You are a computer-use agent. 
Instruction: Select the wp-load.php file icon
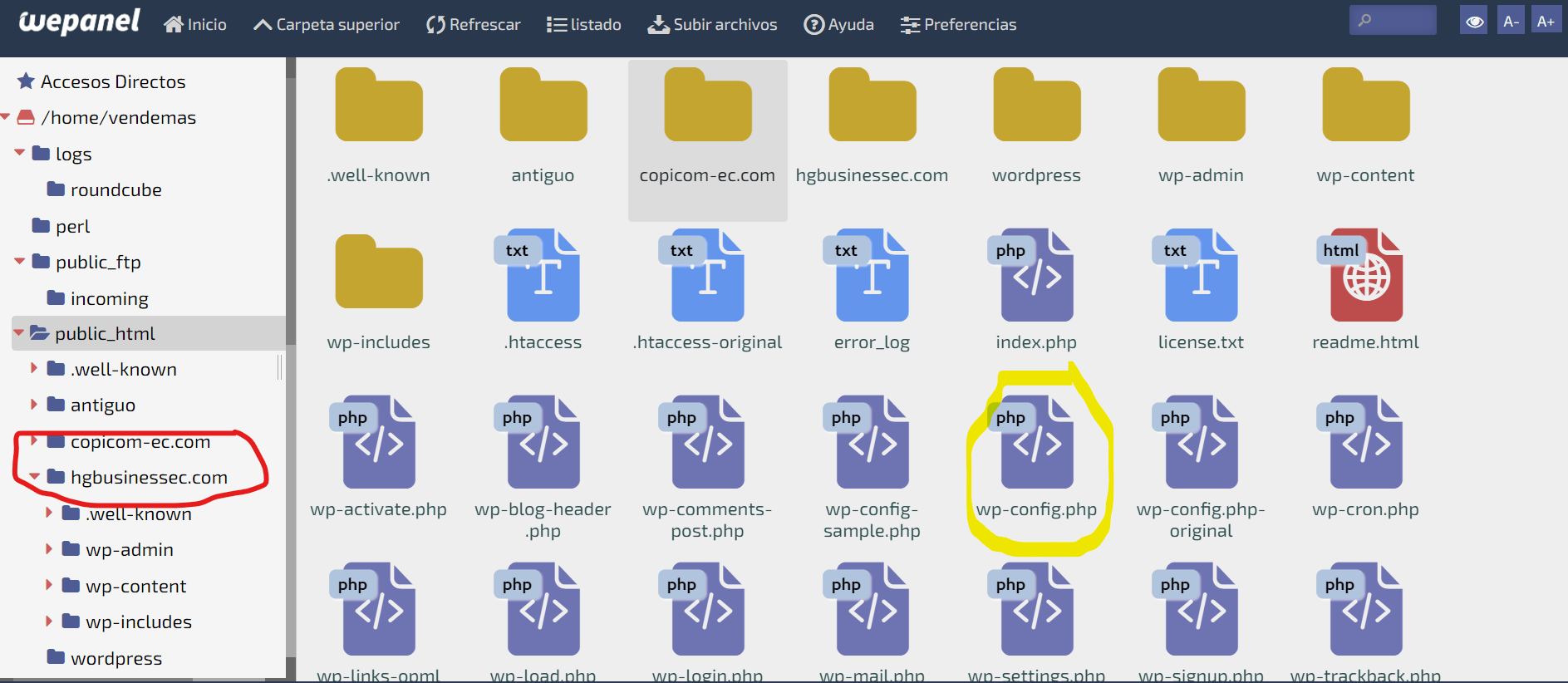(538, 609)
